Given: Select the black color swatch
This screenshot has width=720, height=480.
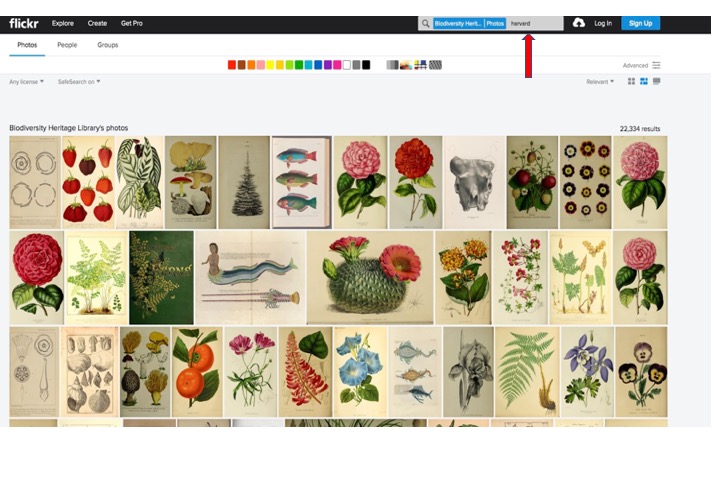Looking at the screenshot, I should [x=366, y=65].
